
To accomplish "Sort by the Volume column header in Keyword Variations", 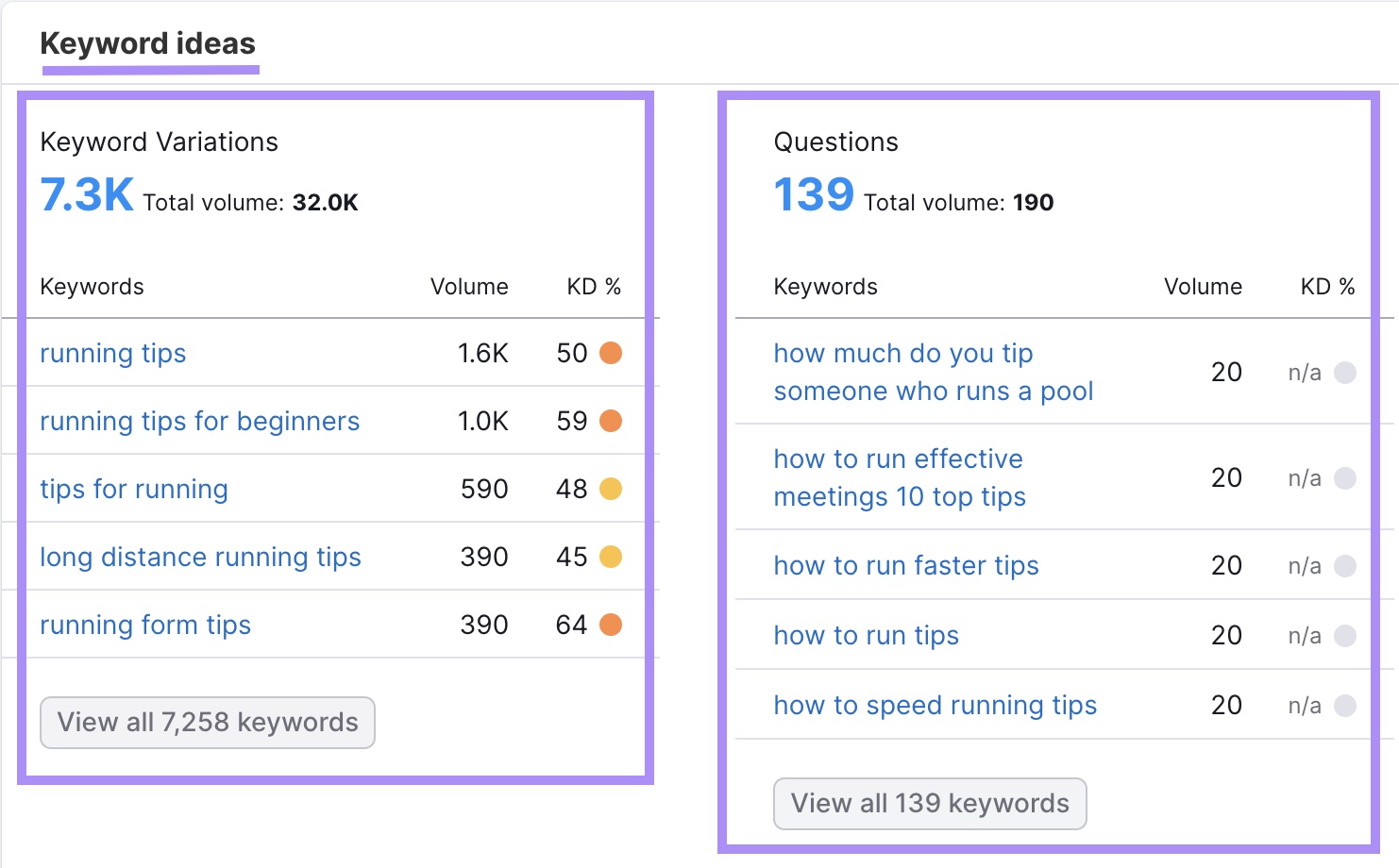I will click(x=469, y=286).
